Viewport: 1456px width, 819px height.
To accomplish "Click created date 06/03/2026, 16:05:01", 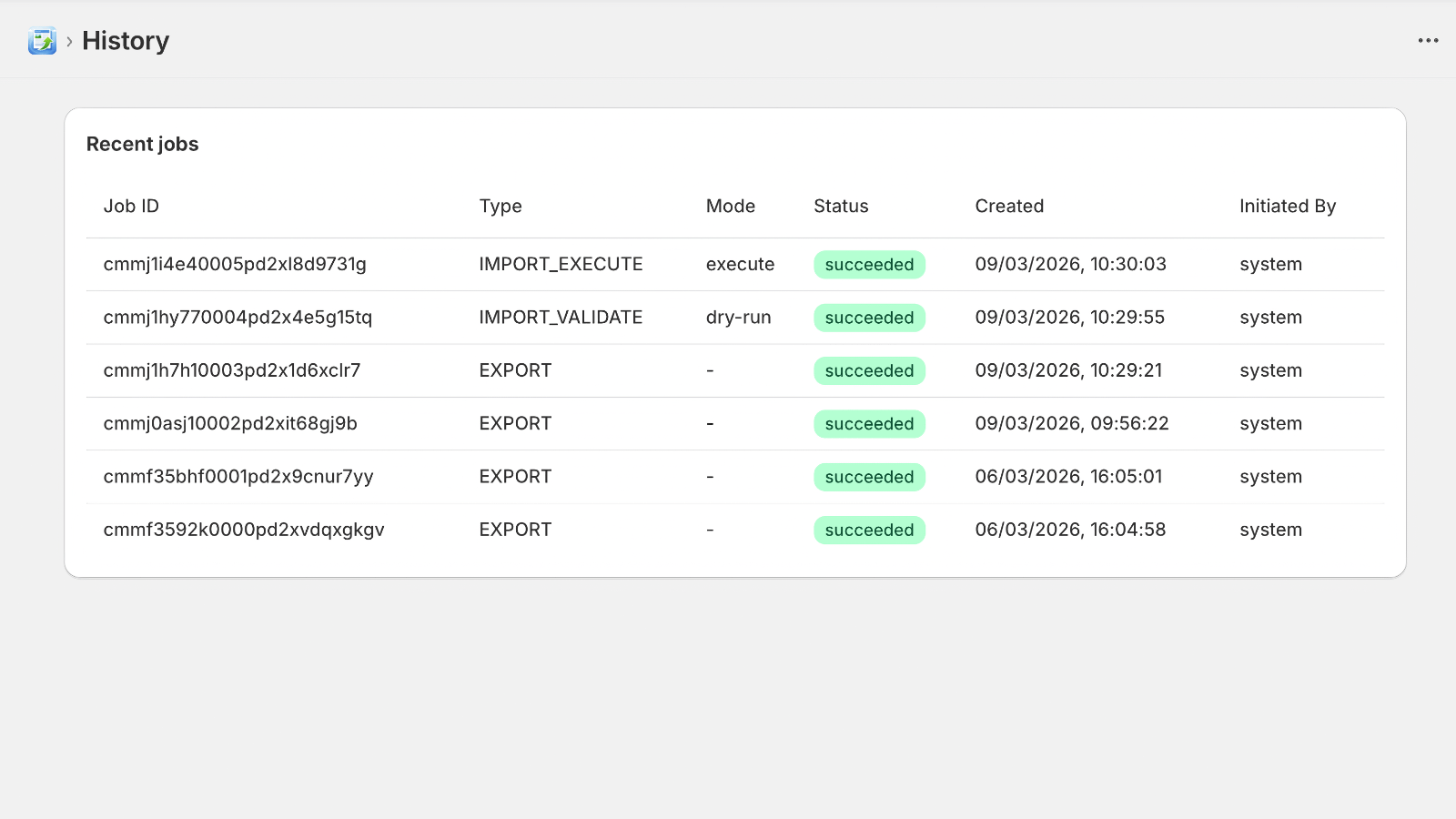I will [1068, 477].
